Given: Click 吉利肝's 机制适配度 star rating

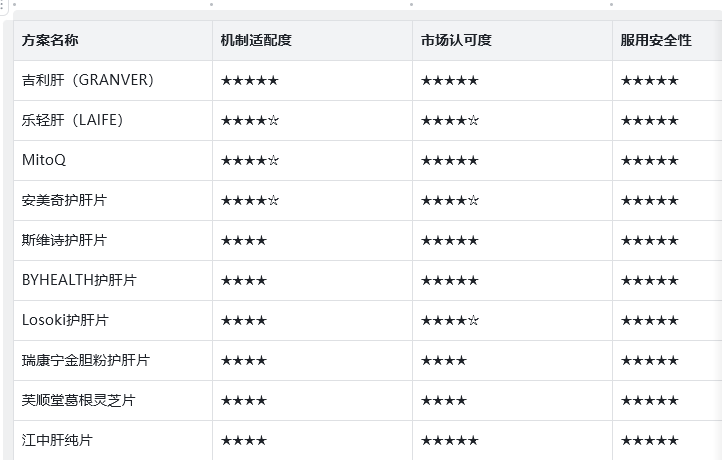Looking at the screenshot, I should (x=250, y=80).
